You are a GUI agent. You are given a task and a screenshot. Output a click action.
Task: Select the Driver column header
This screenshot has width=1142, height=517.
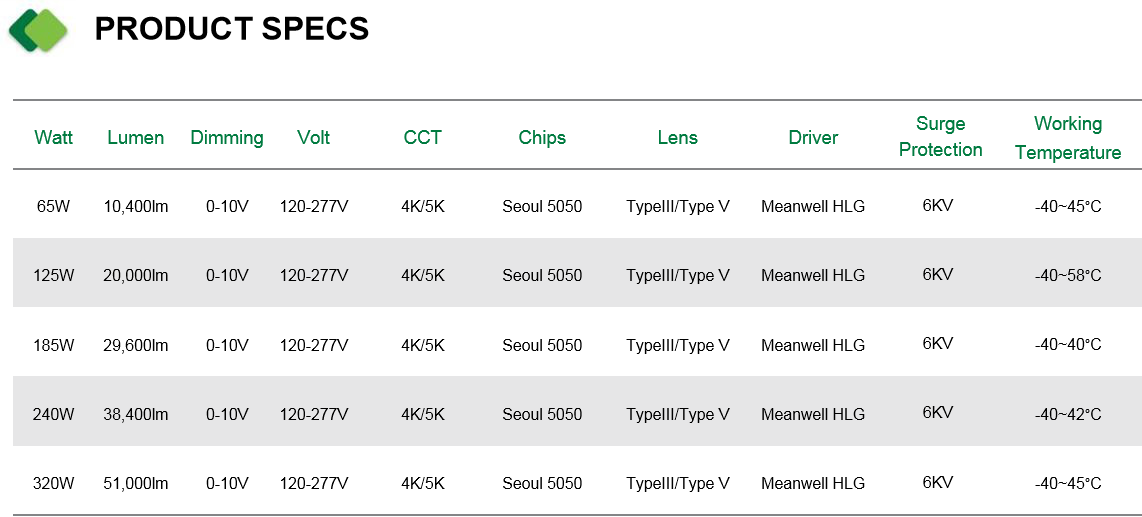[813, 138]
